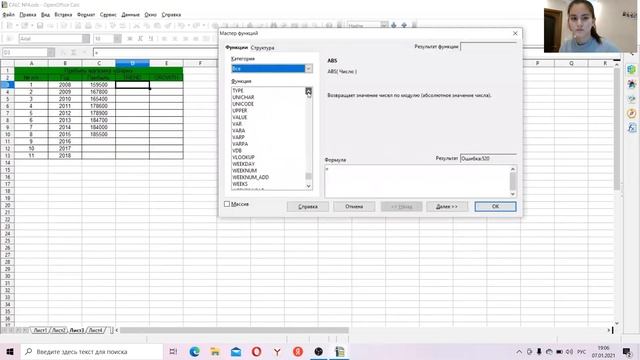The width and height of the screenshot is (640, 360).
Task: Open the Functions fx sidebar icon
Action: point(631,128)
